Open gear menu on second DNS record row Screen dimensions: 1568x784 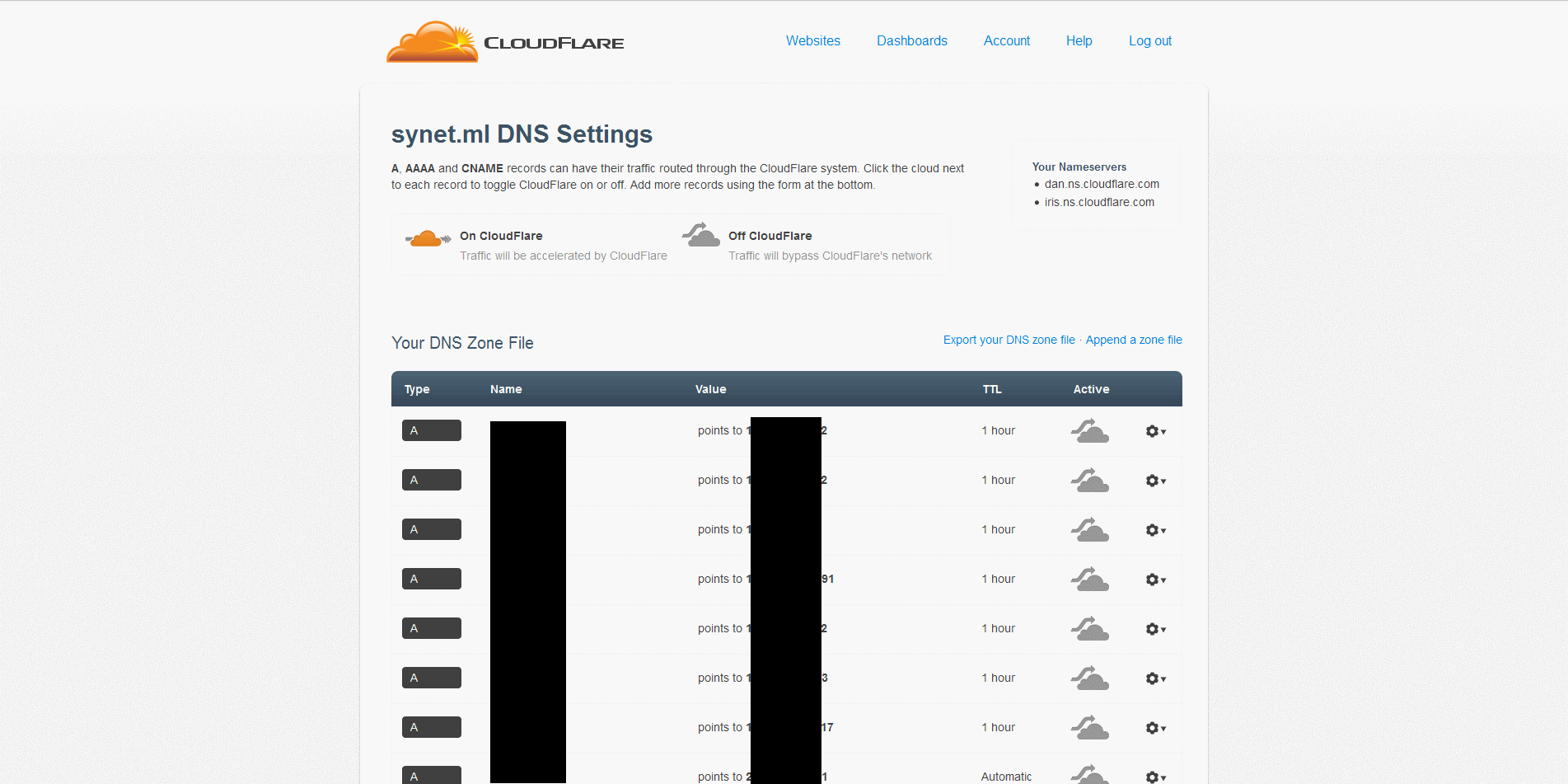[x=1155, y=481]
